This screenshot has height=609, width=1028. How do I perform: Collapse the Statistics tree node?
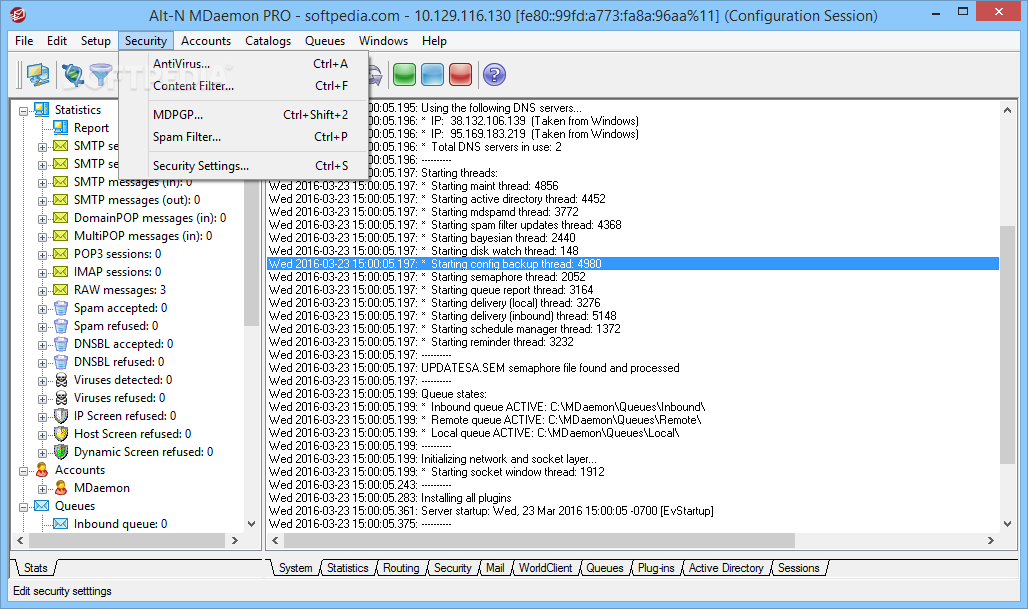click(24, 111)
